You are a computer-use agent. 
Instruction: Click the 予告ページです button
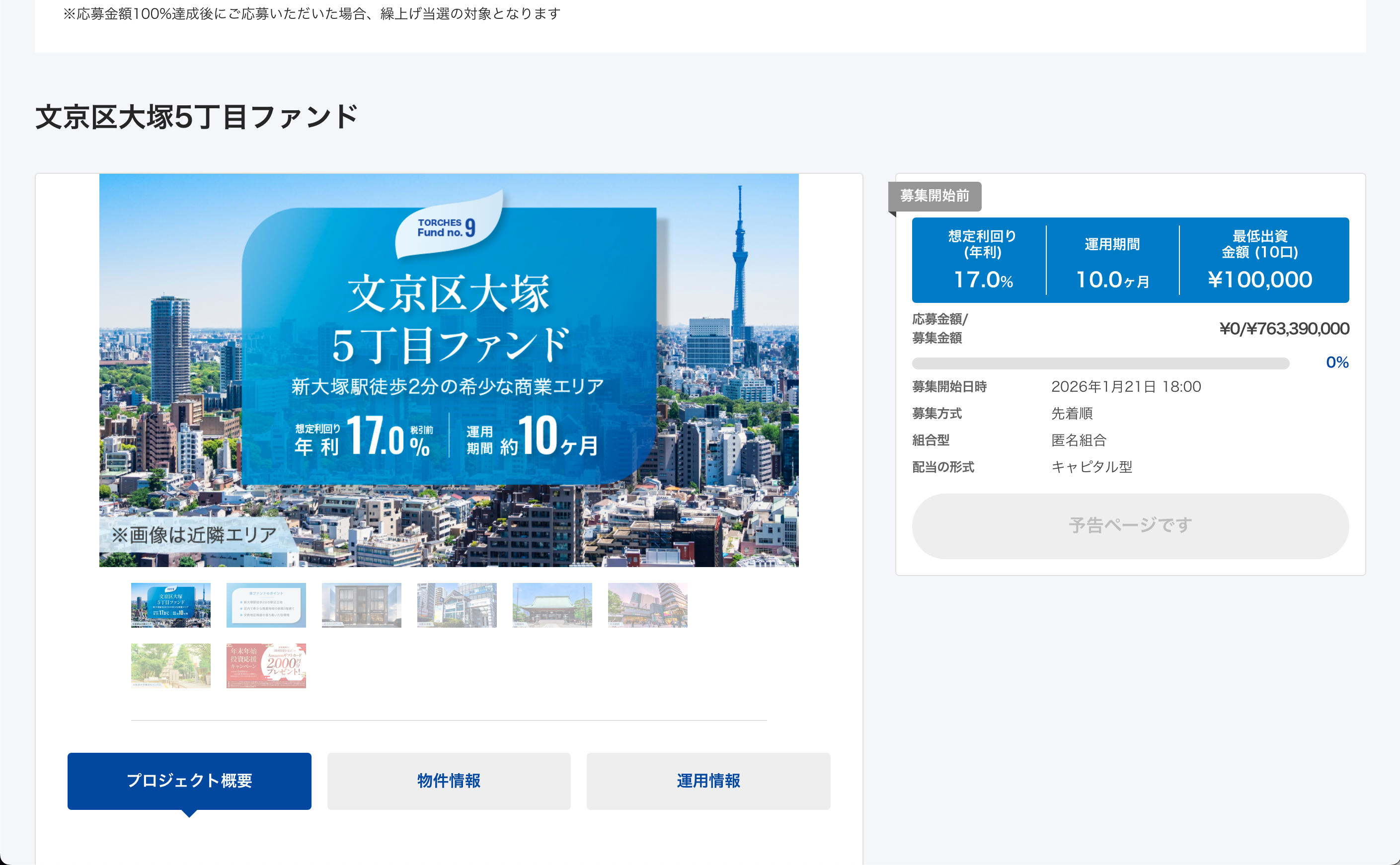[x=1130, y=525]
